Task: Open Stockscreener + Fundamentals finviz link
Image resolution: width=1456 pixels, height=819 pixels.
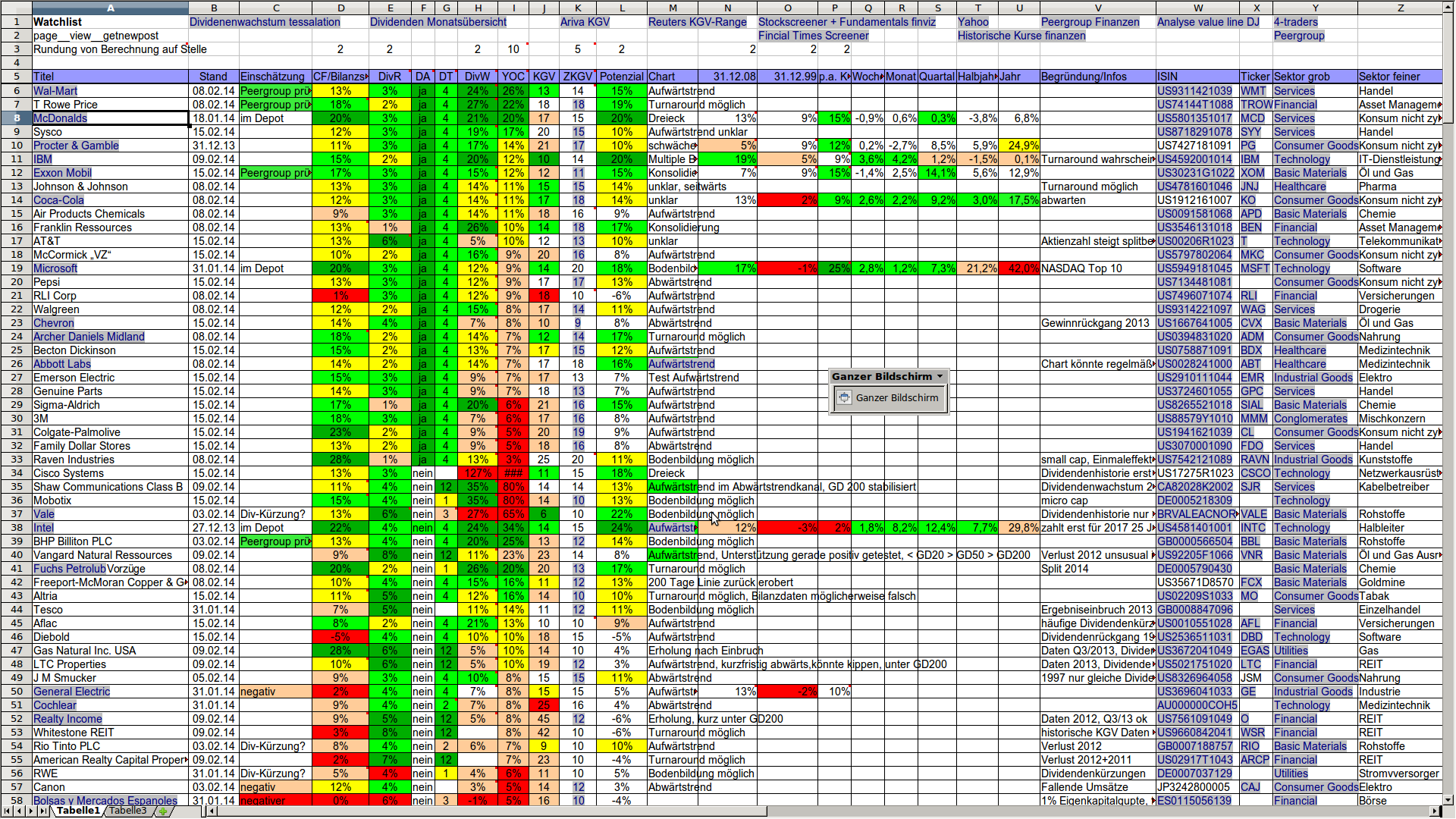Action: click(846, 22)
